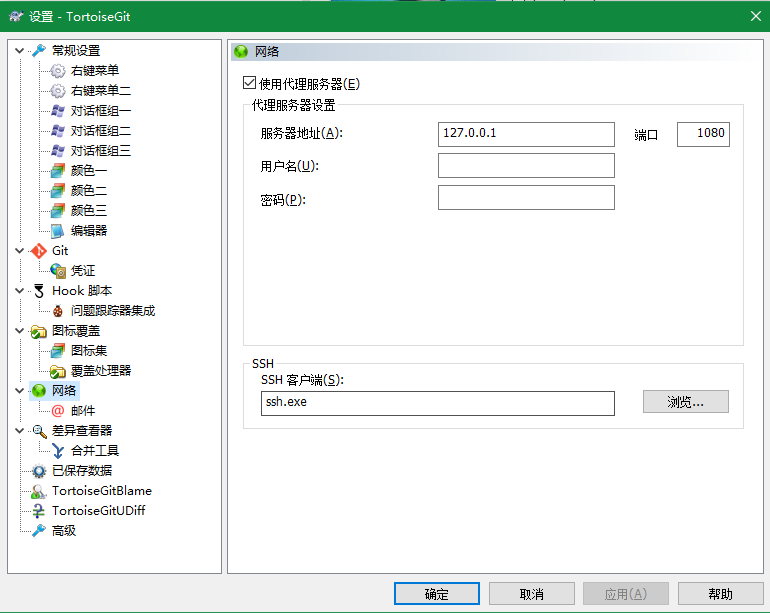Collapse the 常规设置 tree node
Image resolution: width=770 pixels, height=613 pixels.
tap(20, 51)
